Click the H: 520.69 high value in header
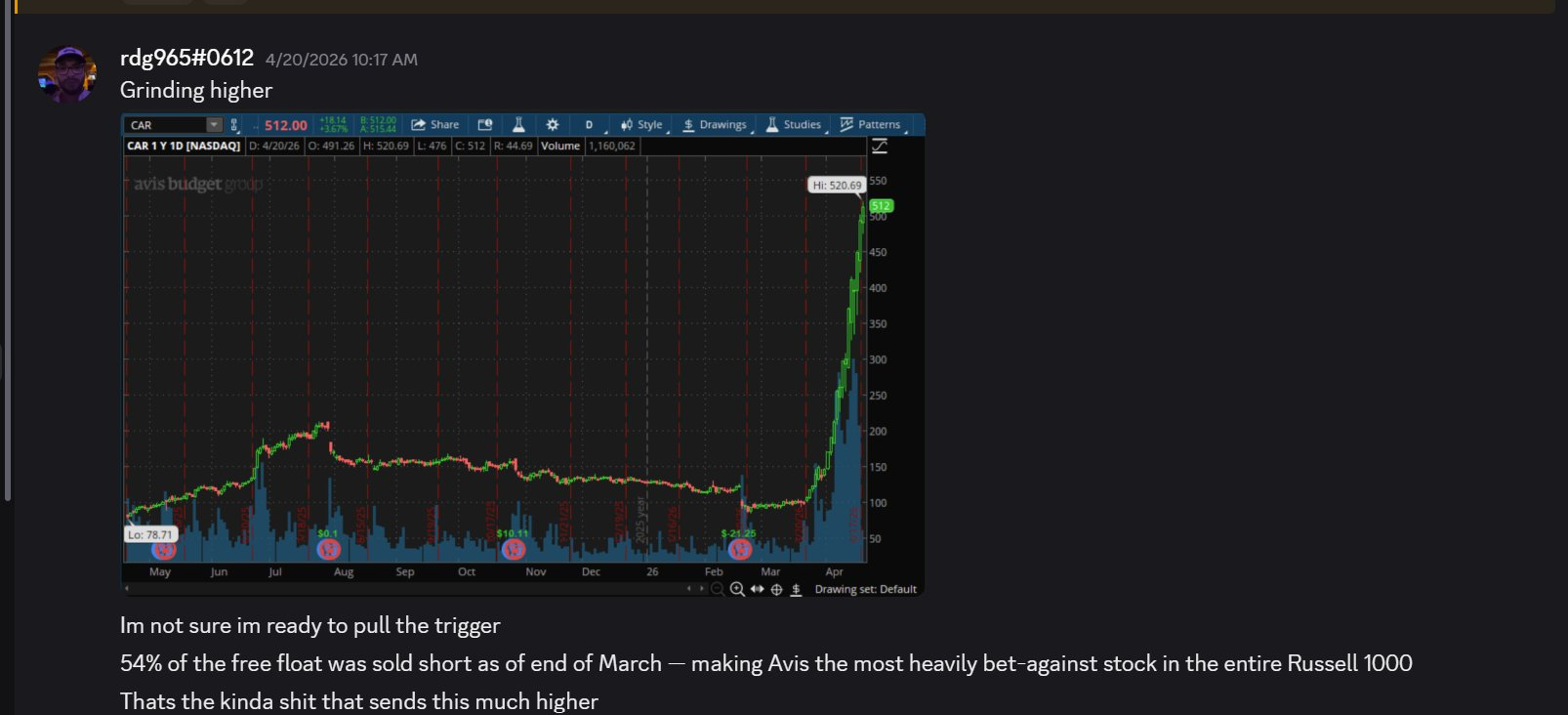Image resolution: width=1568 pixels, height=715 pixels. pos(387,146)
